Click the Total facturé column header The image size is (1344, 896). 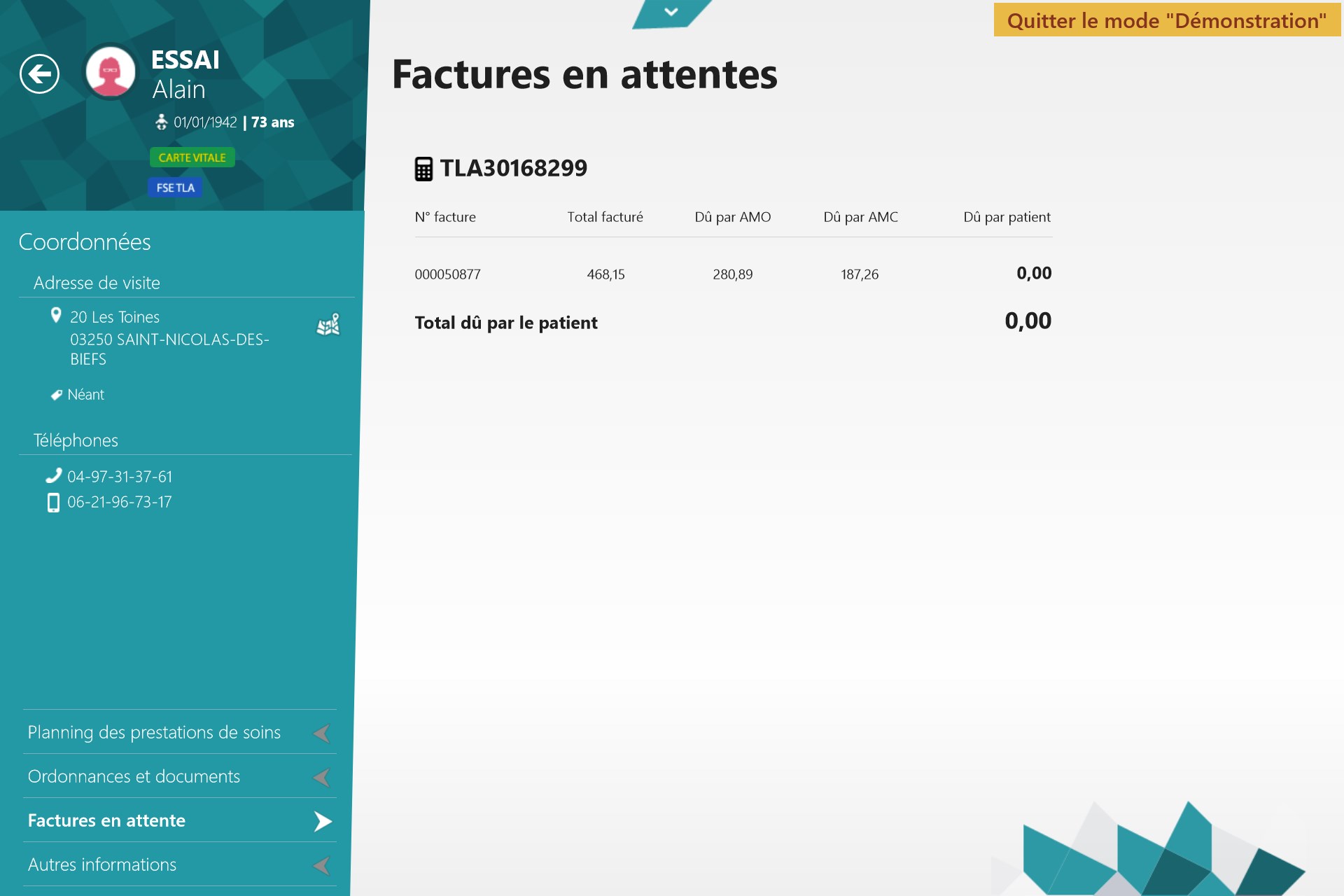point(605,217)
